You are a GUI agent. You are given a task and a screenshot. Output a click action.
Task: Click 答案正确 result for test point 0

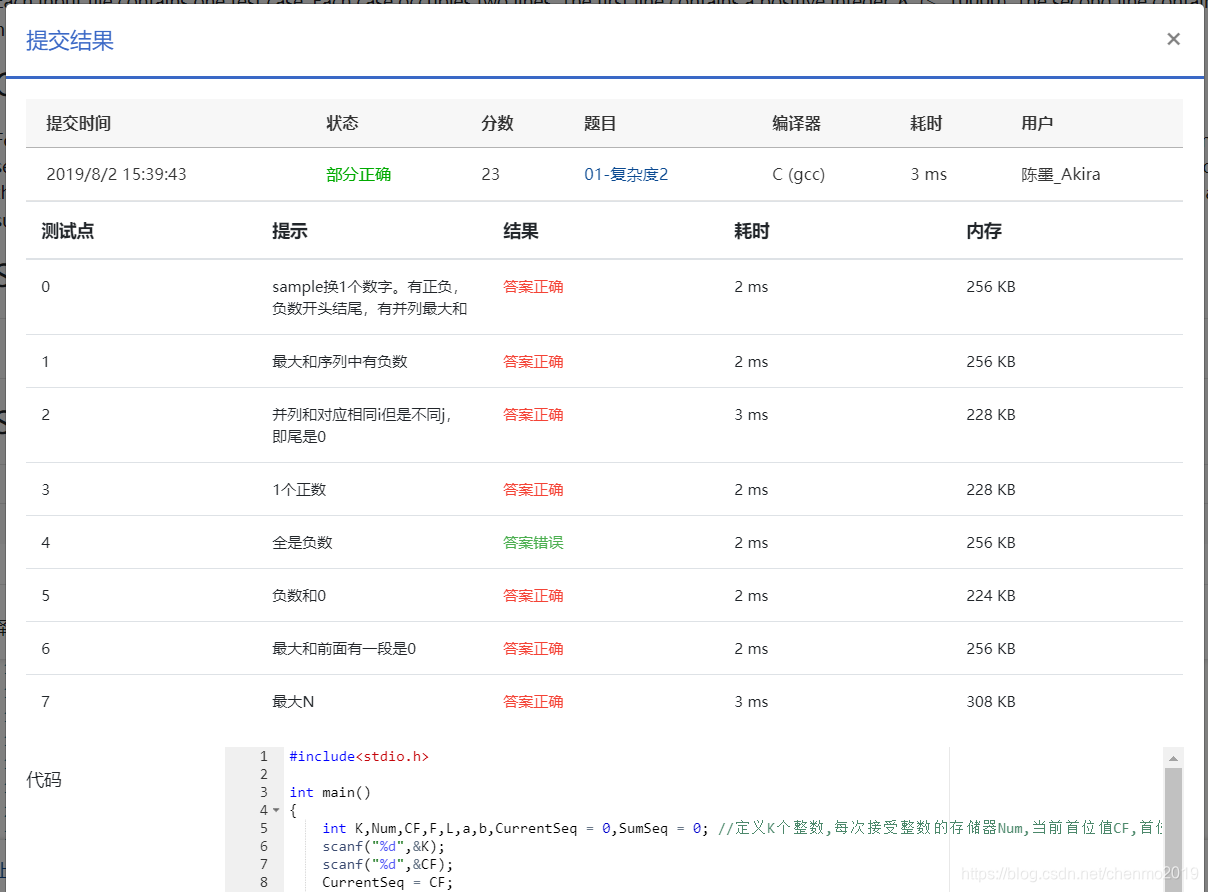(x=533, y=287)
